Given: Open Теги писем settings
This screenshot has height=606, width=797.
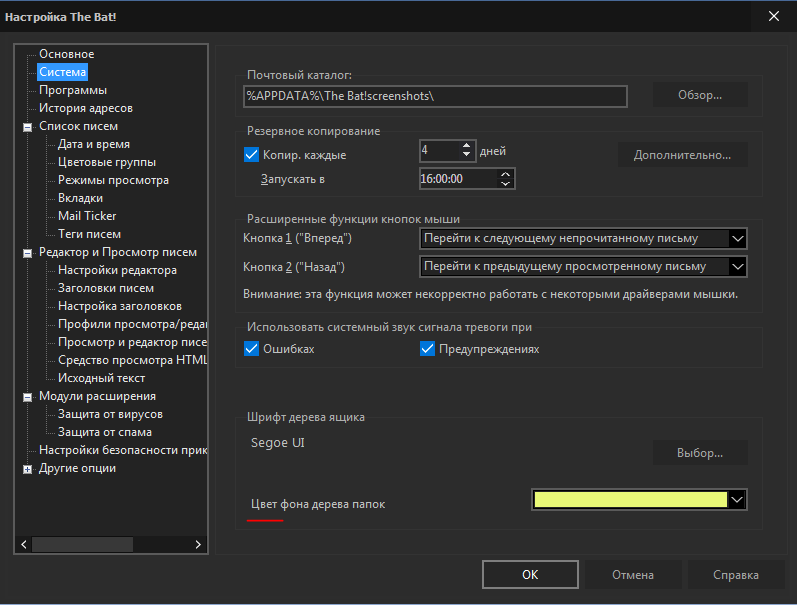Looking at the screenshot, I should (x=89, y=234).
